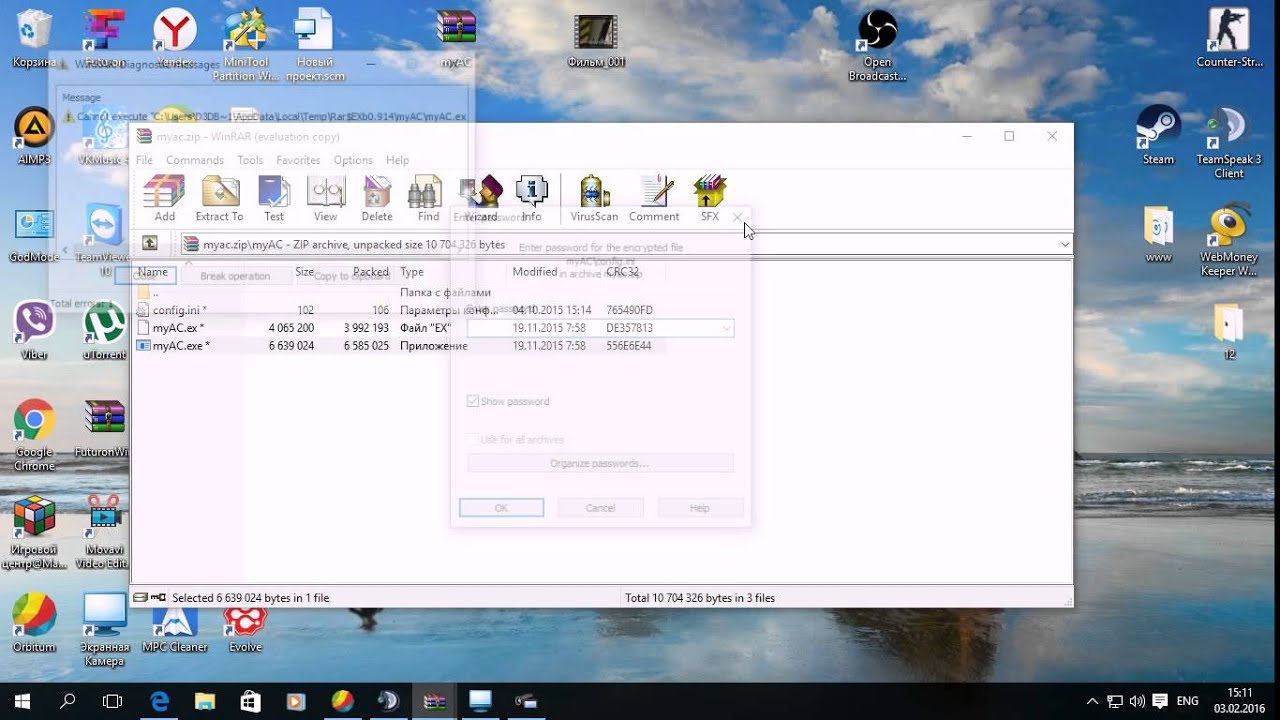Open the Commands menu
Viewport: 1280px width, 720px height.
pos(195,160)
